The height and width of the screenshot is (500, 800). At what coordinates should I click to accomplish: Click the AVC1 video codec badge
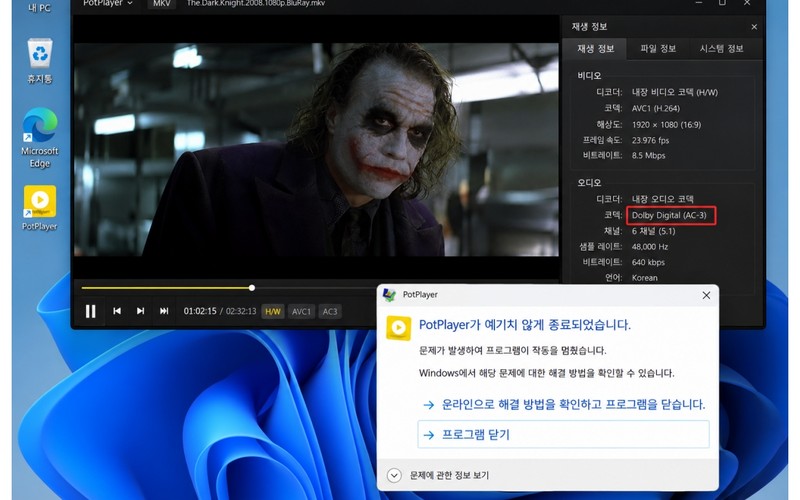(x=301, y=312)
